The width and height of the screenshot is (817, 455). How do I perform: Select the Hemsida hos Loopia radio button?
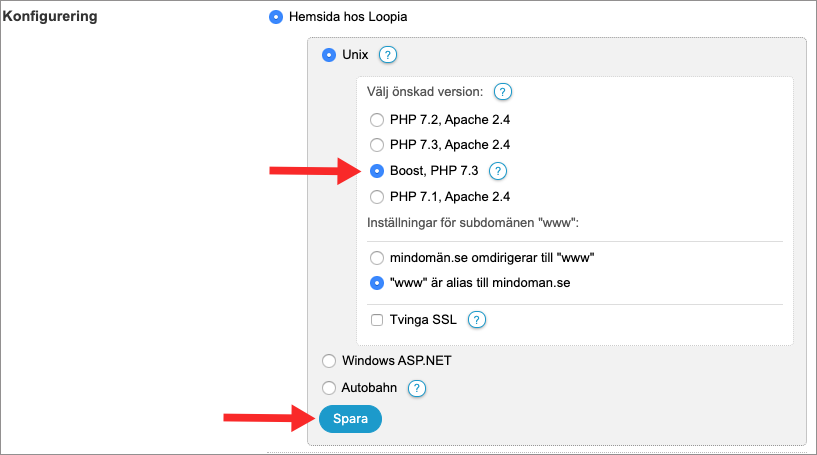[x=276, y=17]
